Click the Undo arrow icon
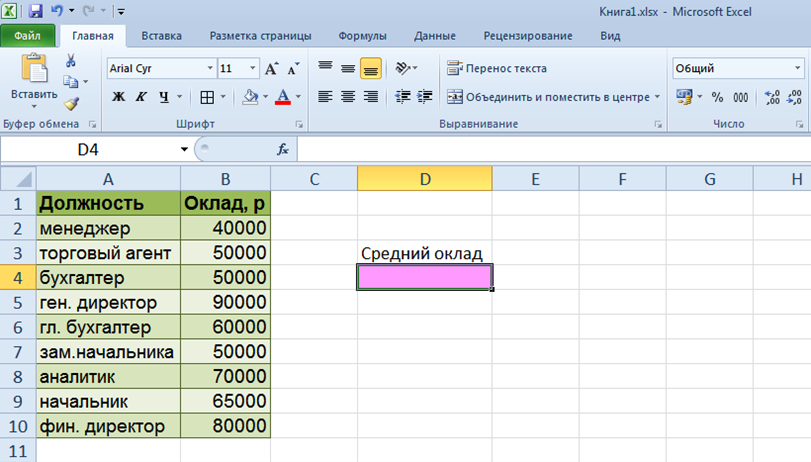Image resolution: width=811 pixels, height=462 pixels. [58, 12]
